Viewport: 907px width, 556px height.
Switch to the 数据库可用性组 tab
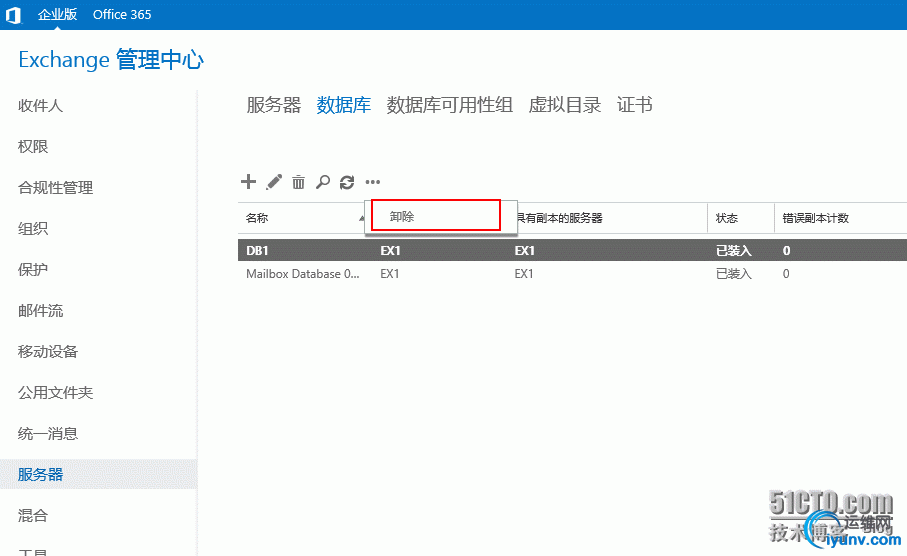click(449, 105)
